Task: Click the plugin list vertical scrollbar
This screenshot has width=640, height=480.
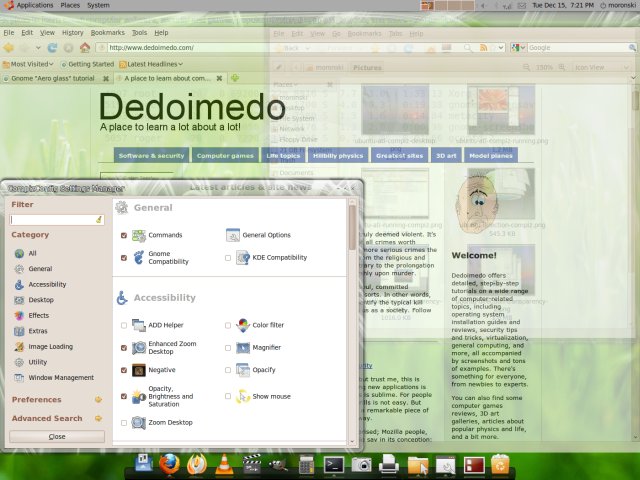Action: click(352, 321)
